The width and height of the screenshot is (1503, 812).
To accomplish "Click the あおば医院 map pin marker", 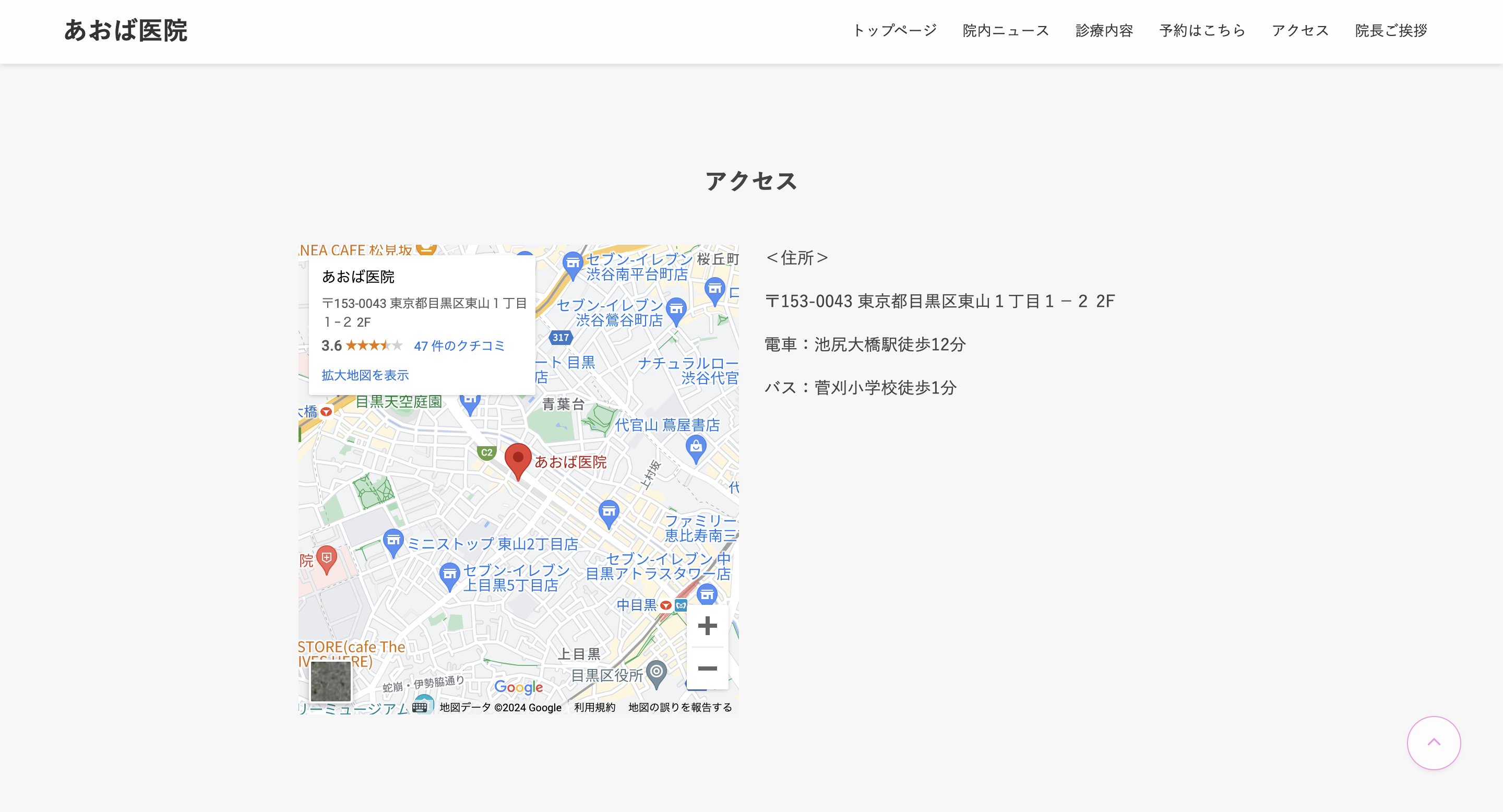I will click(x=519, y=458).
